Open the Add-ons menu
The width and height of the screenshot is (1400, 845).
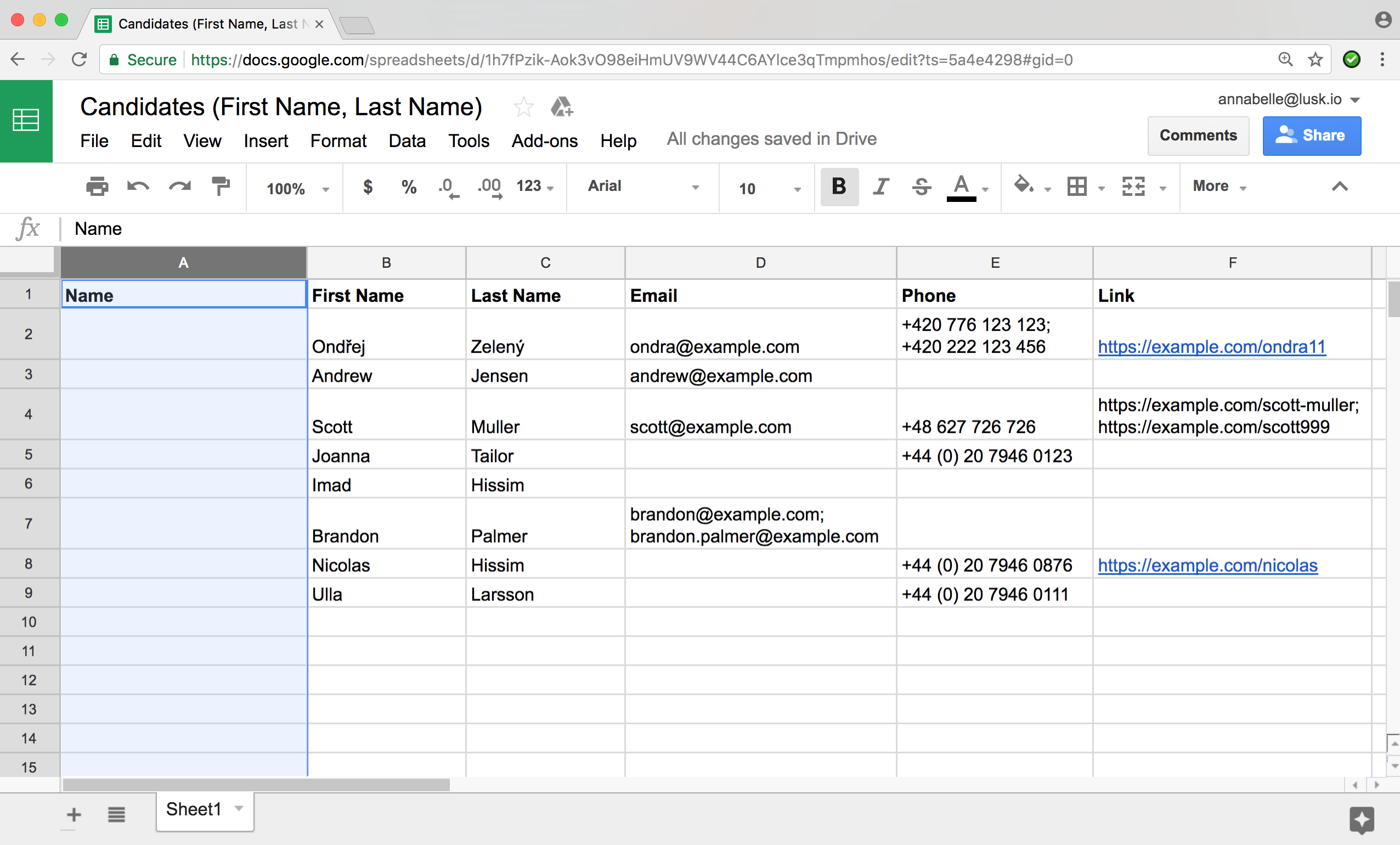point(543,140)
